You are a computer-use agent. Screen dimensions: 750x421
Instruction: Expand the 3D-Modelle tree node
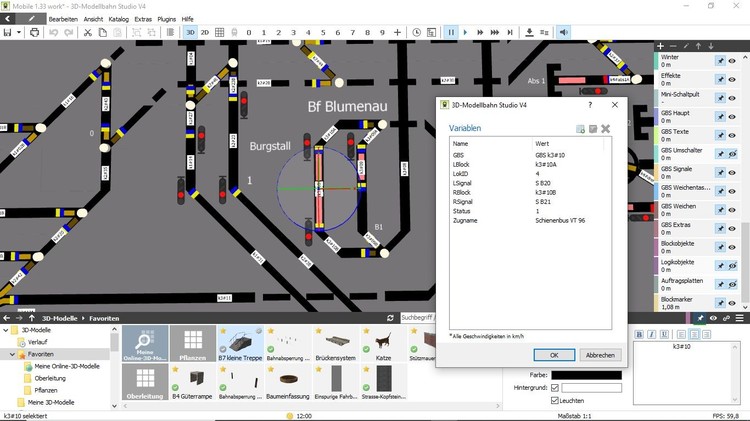pos(5,330)
